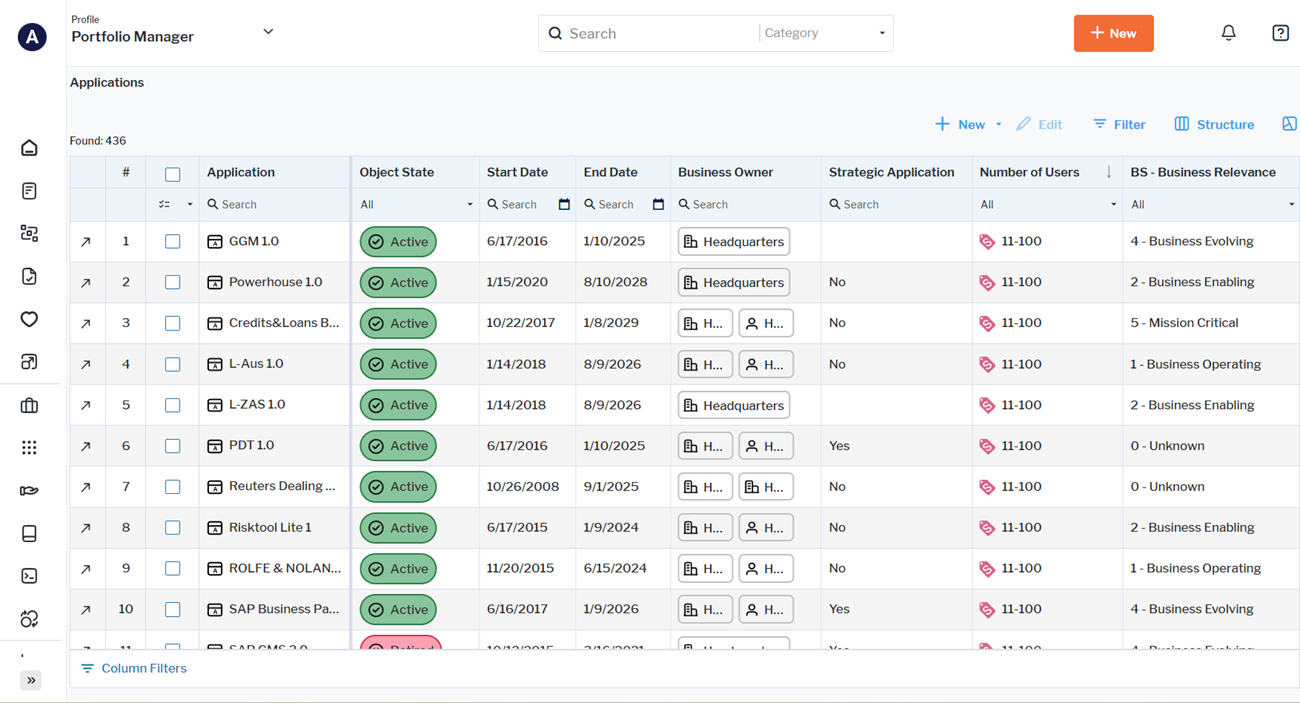1300x703 pixels.
Task: Open the Structure option in toolbar
Action: pyautogui.click(x=1214, y=124)
